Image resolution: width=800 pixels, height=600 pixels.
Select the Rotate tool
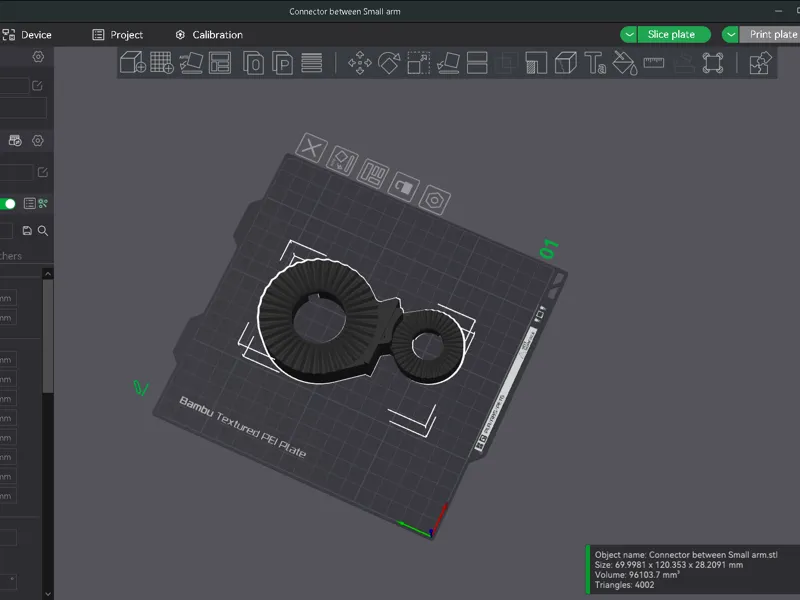point(389,63)
